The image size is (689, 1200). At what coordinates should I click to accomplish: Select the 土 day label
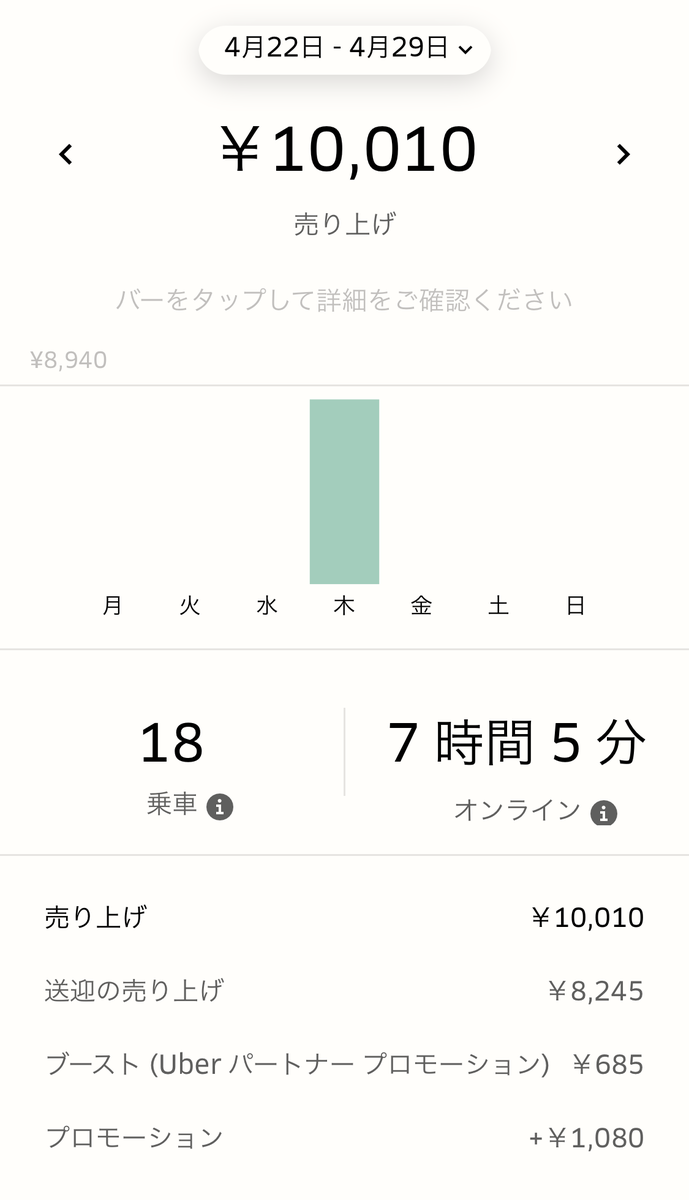click(x=498, y=605)
